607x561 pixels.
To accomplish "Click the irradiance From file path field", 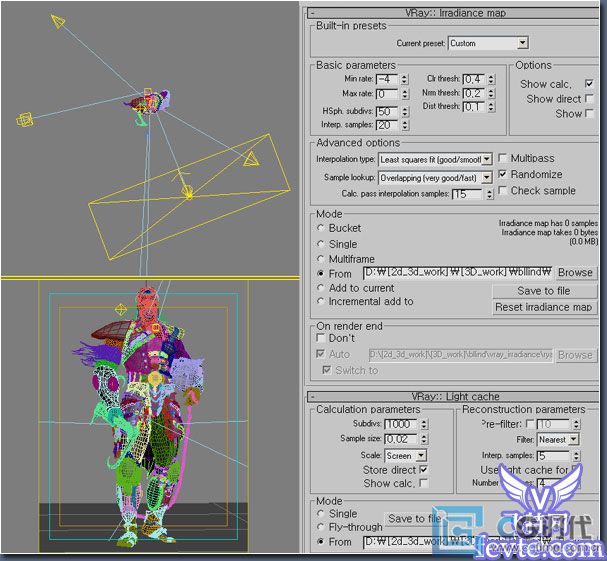I will coord(458,273).
